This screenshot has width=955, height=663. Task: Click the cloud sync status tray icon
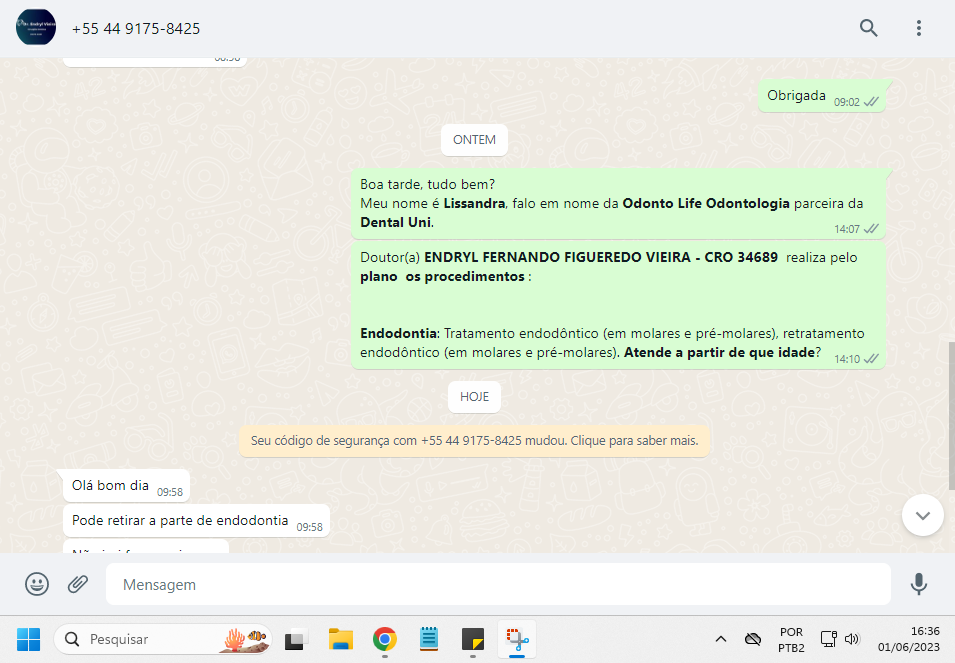(x=753, y=639)
